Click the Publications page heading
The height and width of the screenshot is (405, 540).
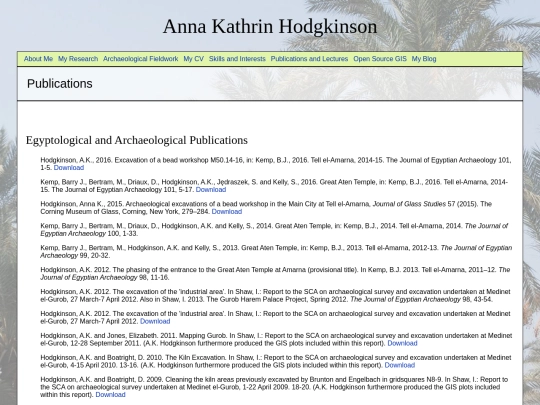tap(60, 84)
